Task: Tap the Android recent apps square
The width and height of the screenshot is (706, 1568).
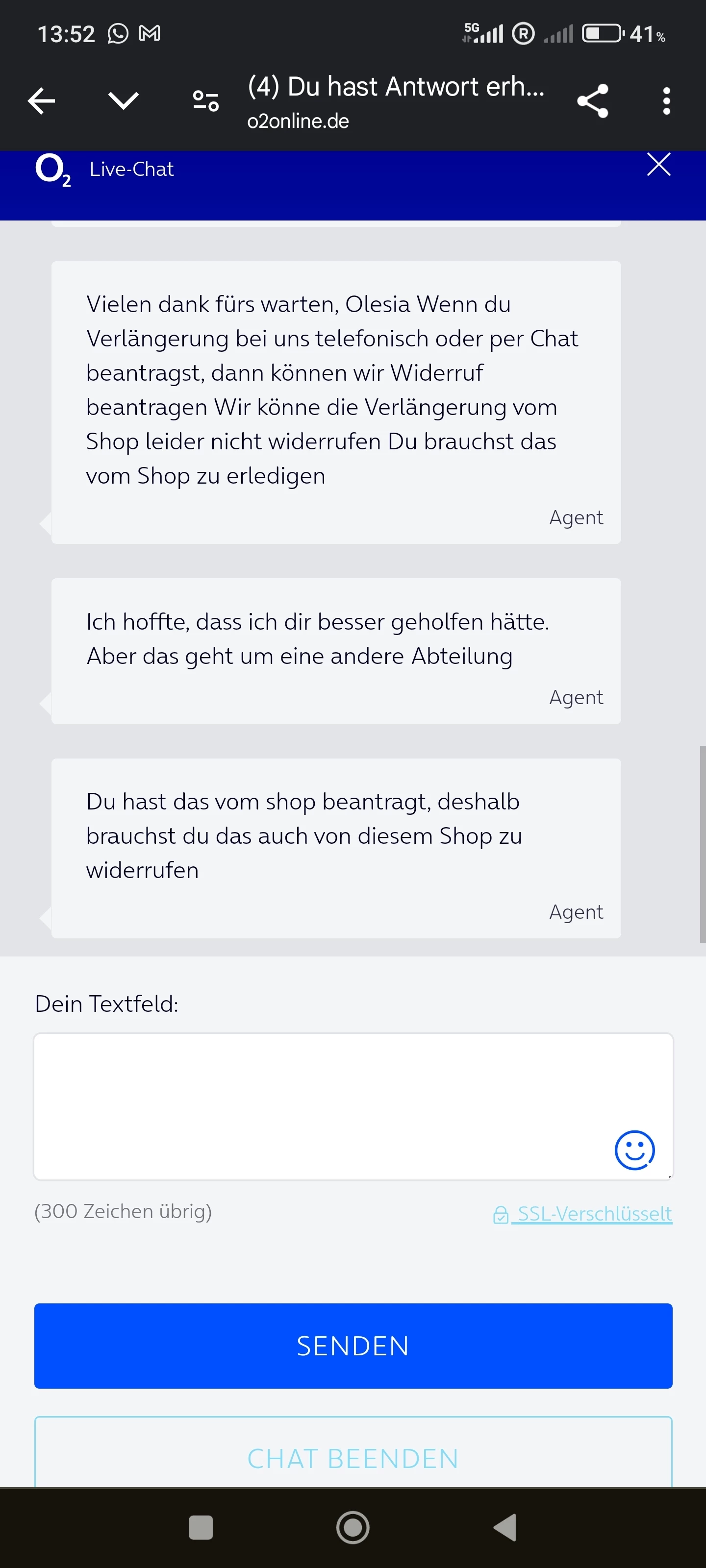Action: point(201,1527)
